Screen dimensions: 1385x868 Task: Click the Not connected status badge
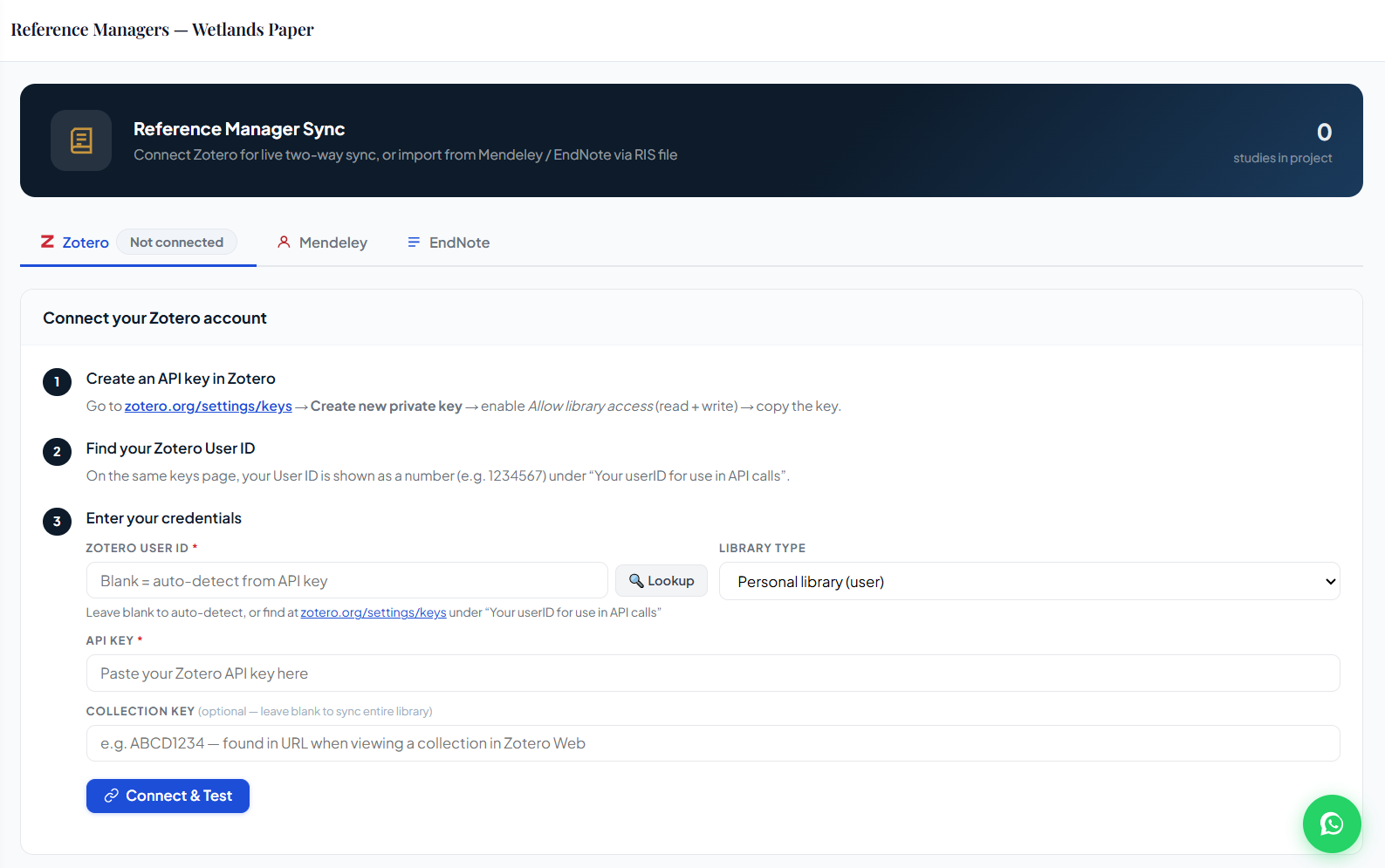(176, 242)
